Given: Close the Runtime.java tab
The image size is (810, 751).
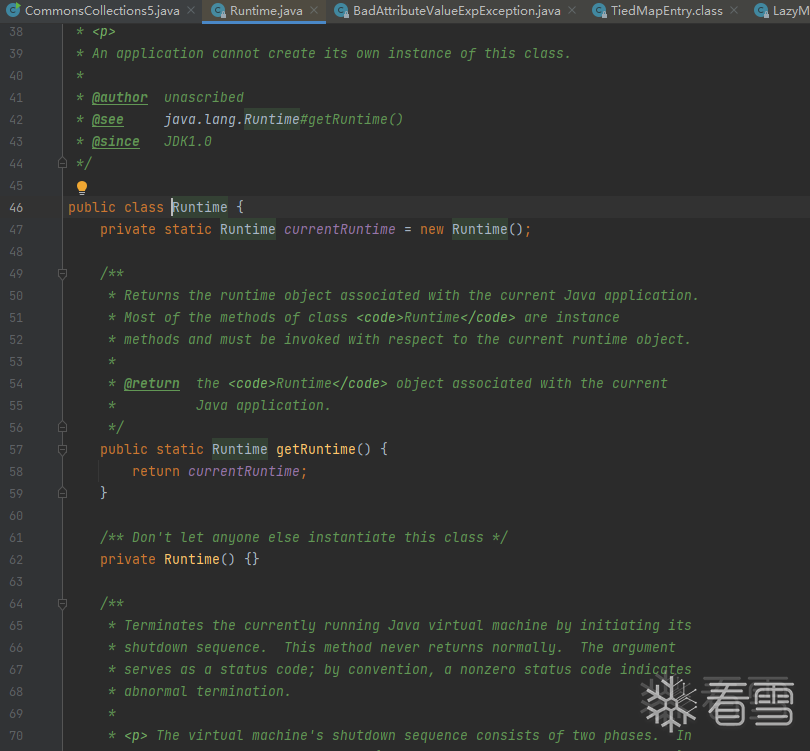Looking at the screenshot, I should click(314, 10).
